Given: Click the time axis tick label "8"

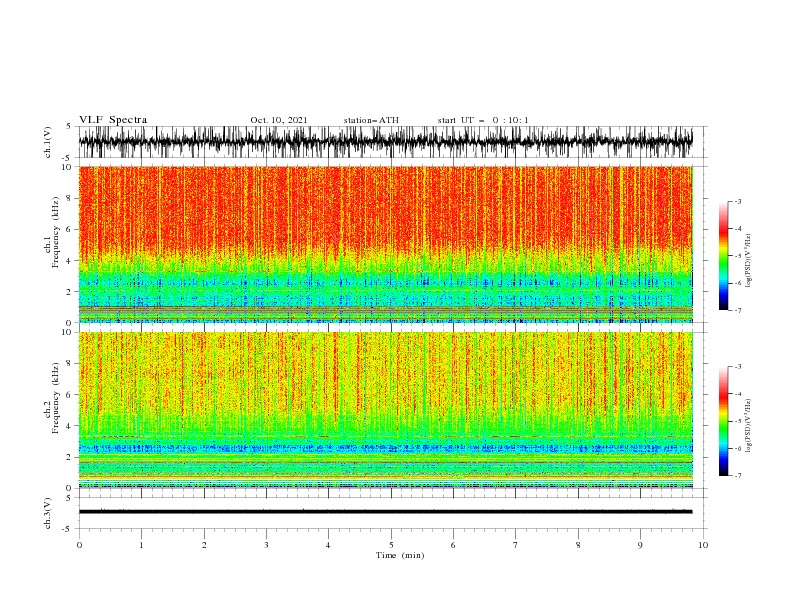Looking at the screenshot, I should pos(578,545).
